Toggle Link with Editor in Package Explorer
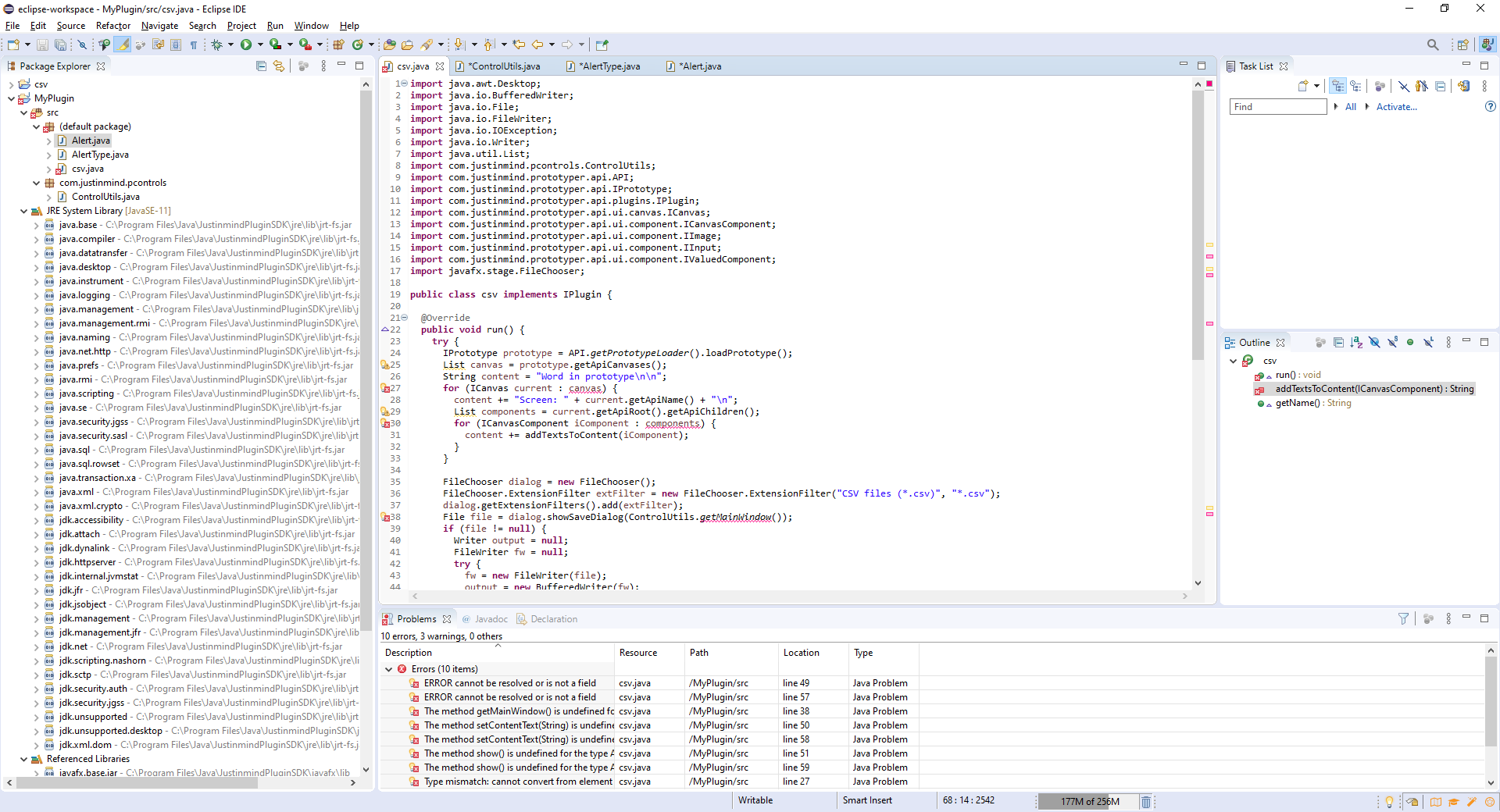Viewport: 1500px width, 812px height. [x=279, y=66]
